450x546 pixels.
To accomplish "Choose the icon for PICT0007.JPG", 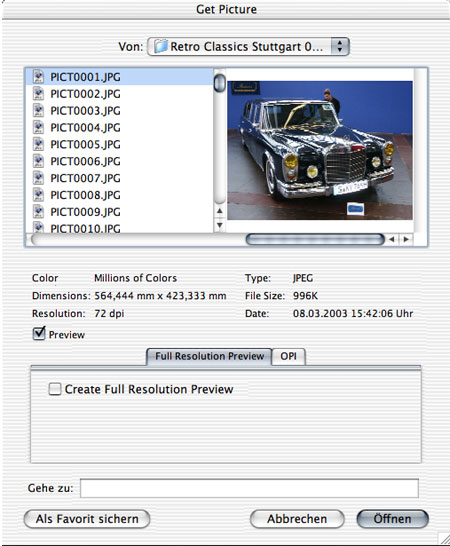I will click(38, 178).
